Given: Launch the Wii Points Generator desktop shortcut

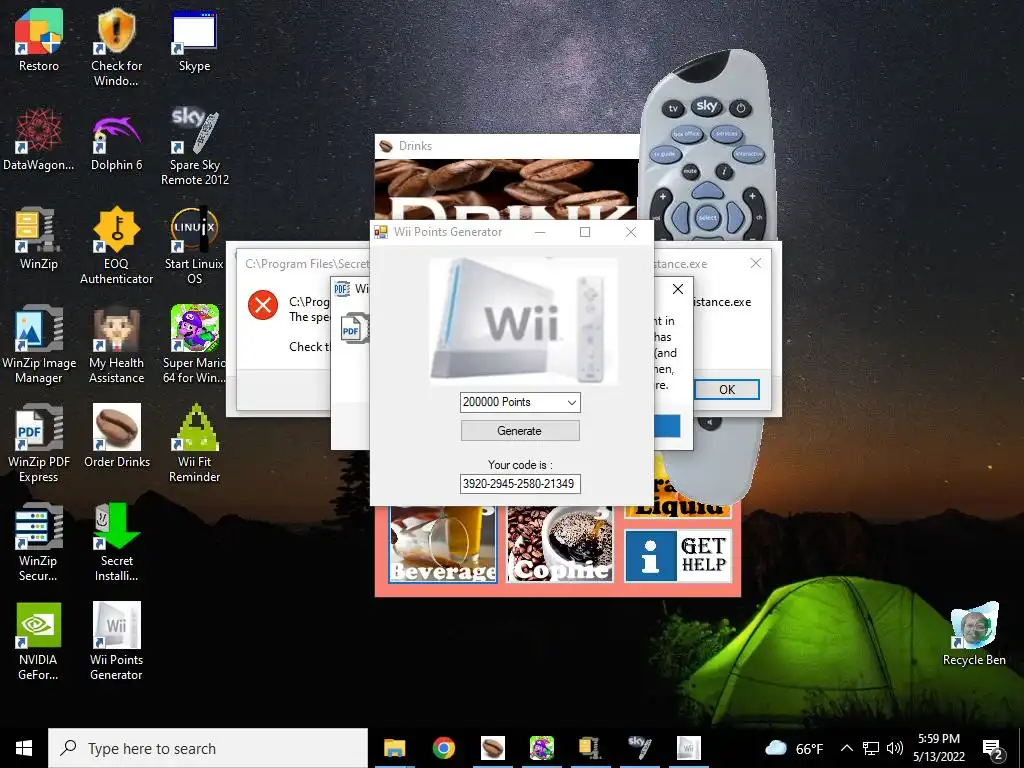Looking at the screenshot, I should coord(116,643).
